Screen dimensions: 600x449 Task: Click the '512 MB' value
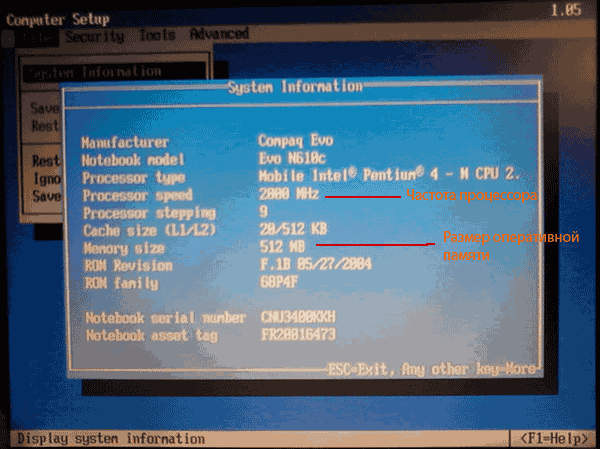[x=282, y=247]
